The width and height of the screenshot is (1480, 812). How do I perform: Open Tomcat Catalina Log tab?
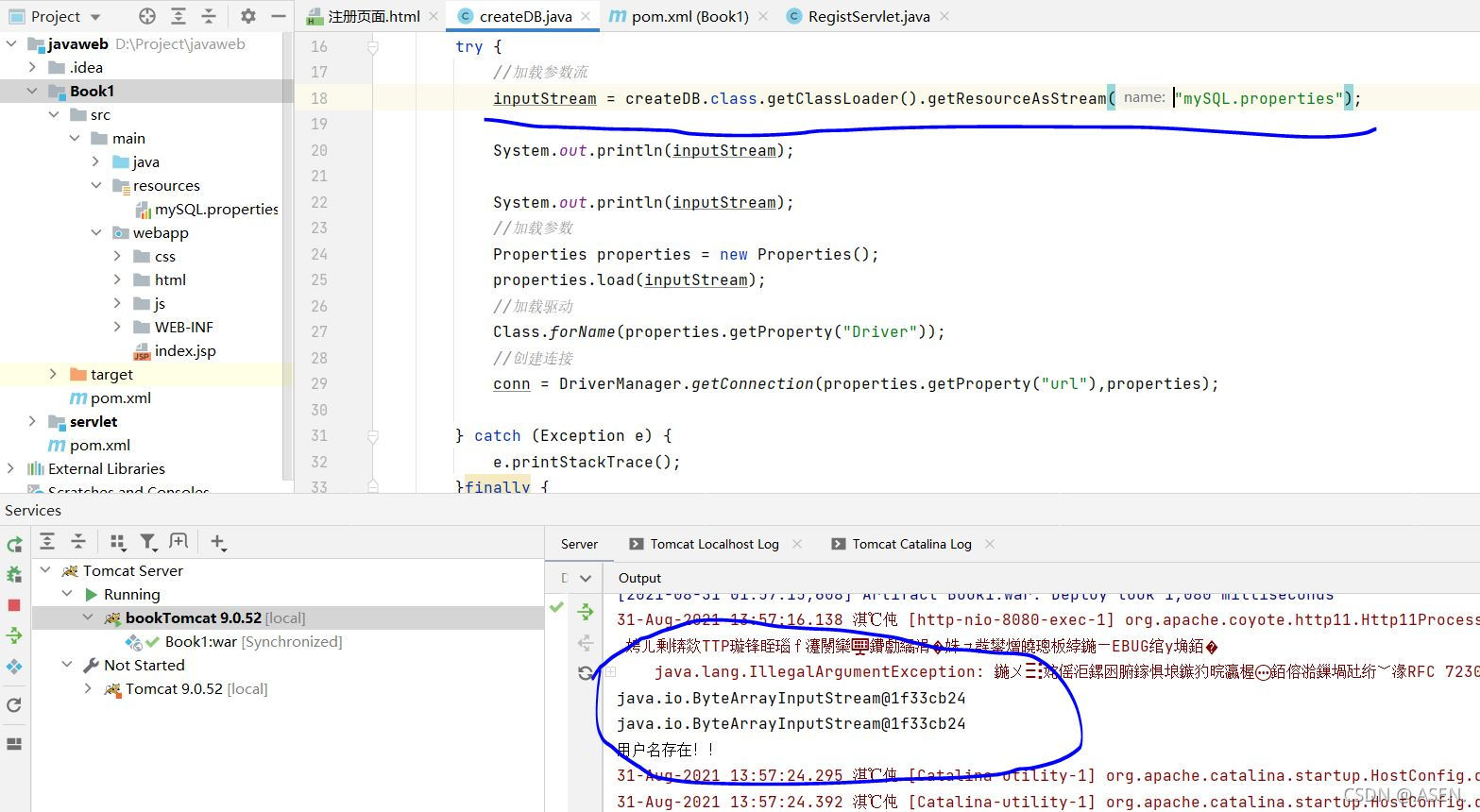(911, 544)
